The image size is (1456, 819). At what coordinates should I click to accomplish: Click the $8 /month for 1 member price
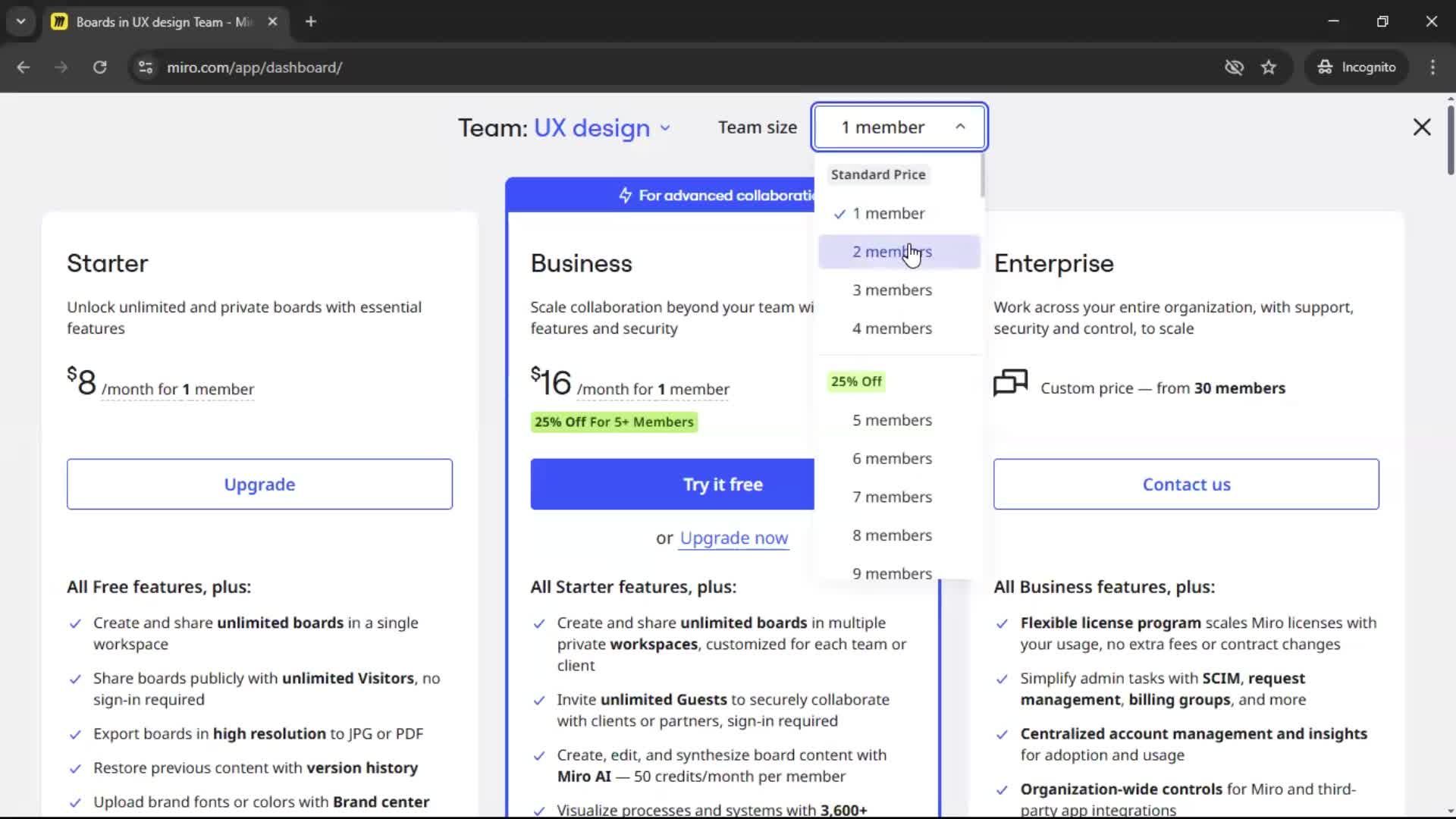tap(161, 381)
